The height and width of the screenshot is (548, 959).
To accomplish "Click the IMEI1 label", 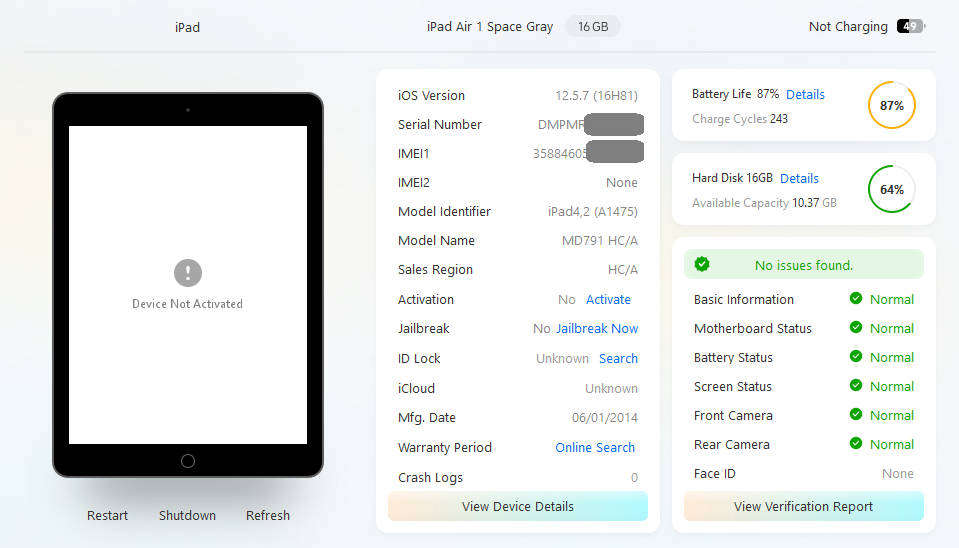I will click(413, 154).
